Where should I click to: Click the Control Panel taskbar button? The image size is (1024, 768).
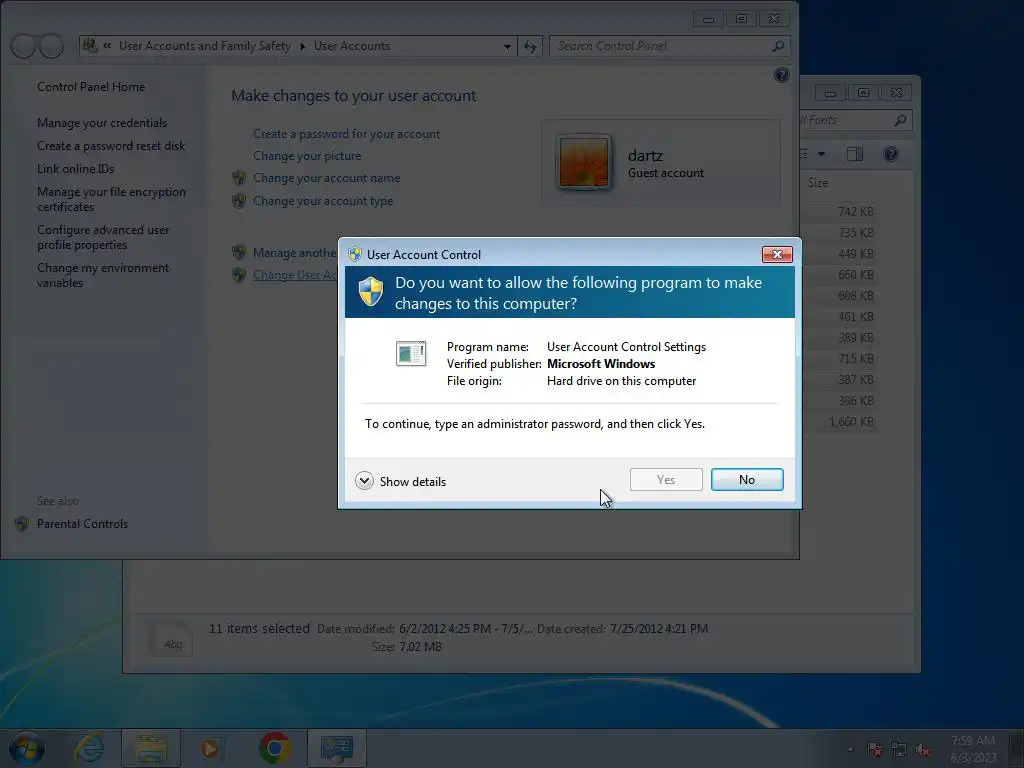click(337, 748)
